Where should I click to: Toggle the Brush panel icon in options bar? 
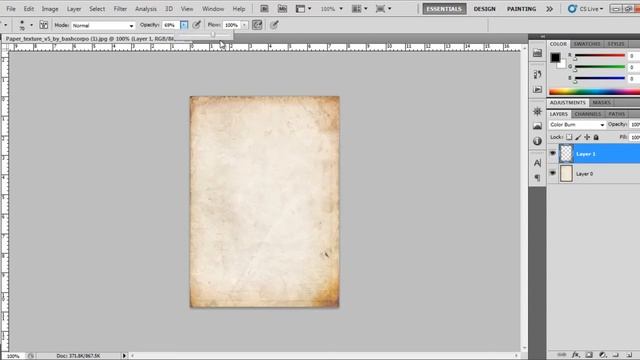pos(44,25)
